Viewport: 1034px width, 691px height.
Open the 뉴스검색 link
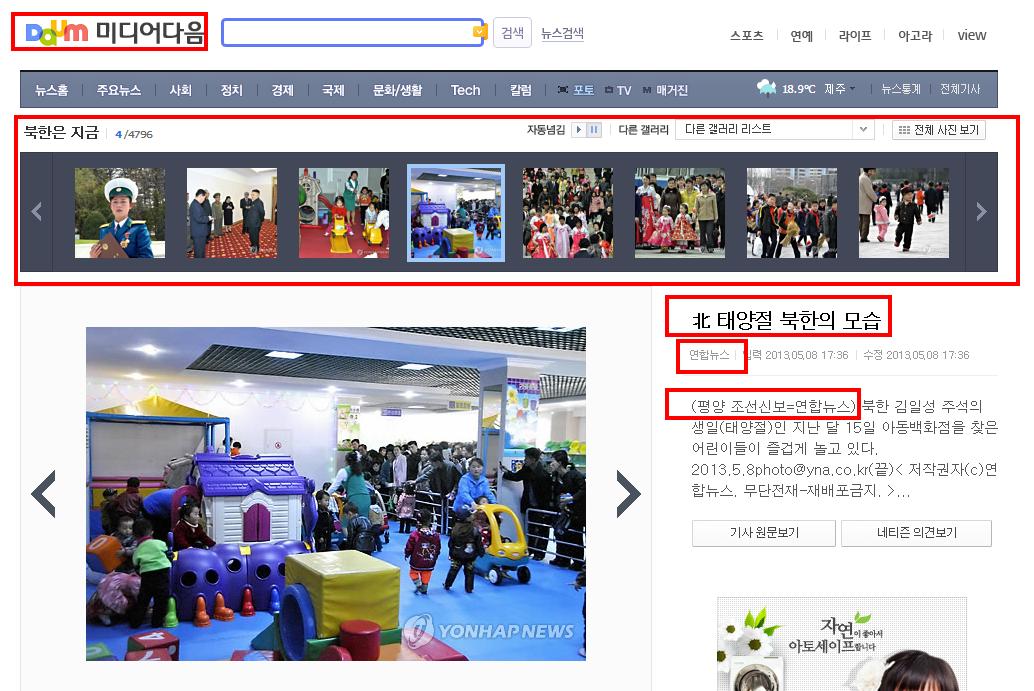pos(563,33)
